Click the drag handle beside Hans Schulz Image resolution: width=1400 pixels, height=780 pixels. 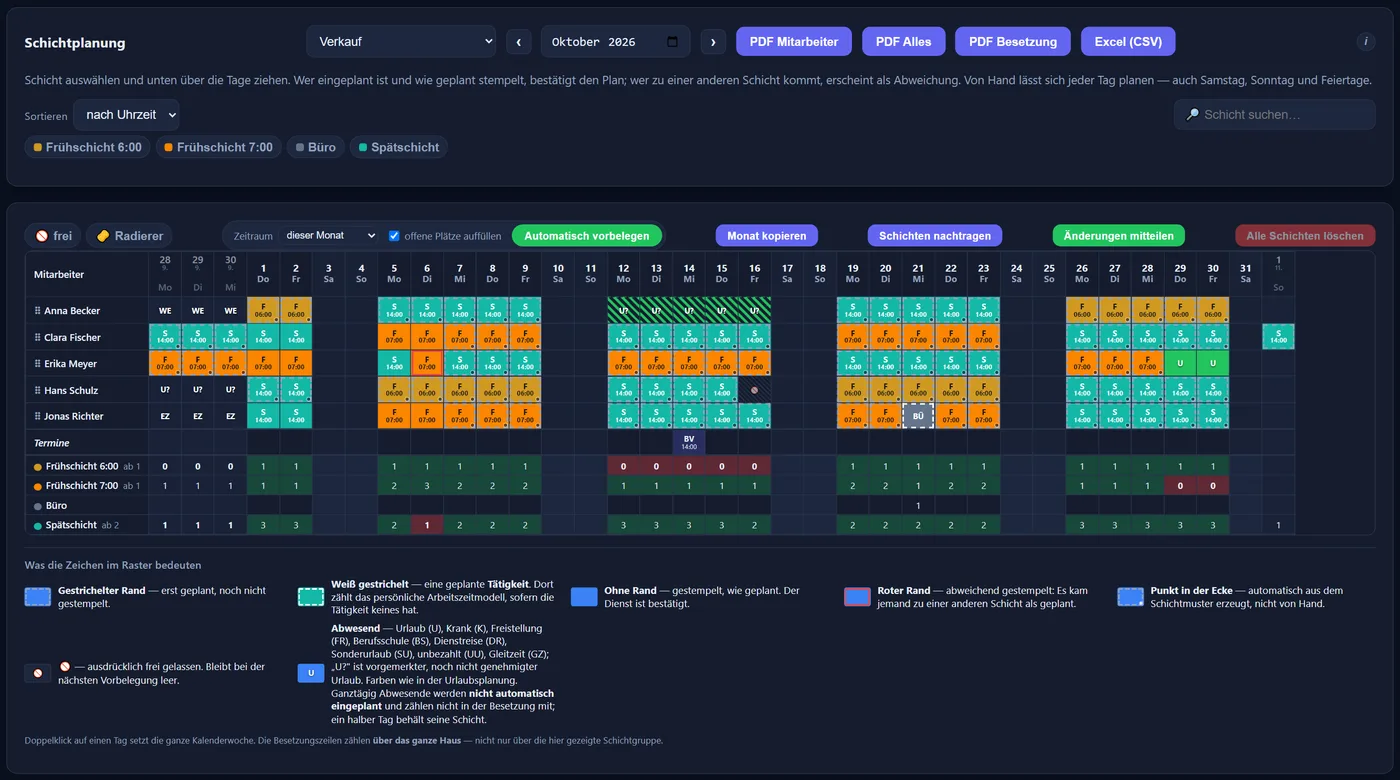[x=38, y=390]
